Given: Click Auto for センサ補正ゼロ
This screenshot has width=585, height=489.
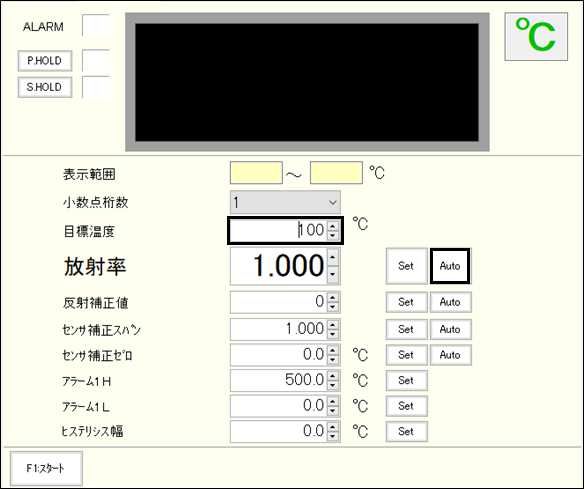Looking at the screenshot, I should pos(450,355).
